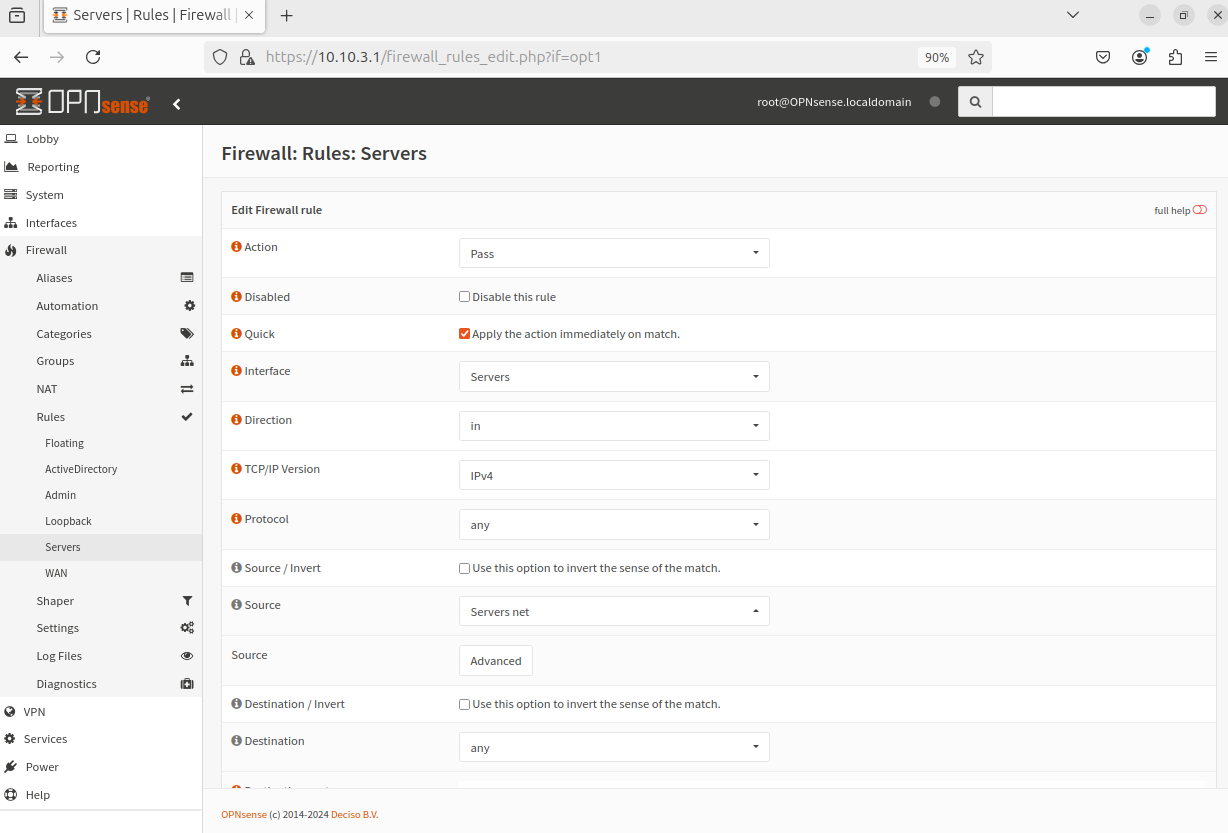
Task: Open the Action dropdown showing Pass
Action: [x=614, y=254]
